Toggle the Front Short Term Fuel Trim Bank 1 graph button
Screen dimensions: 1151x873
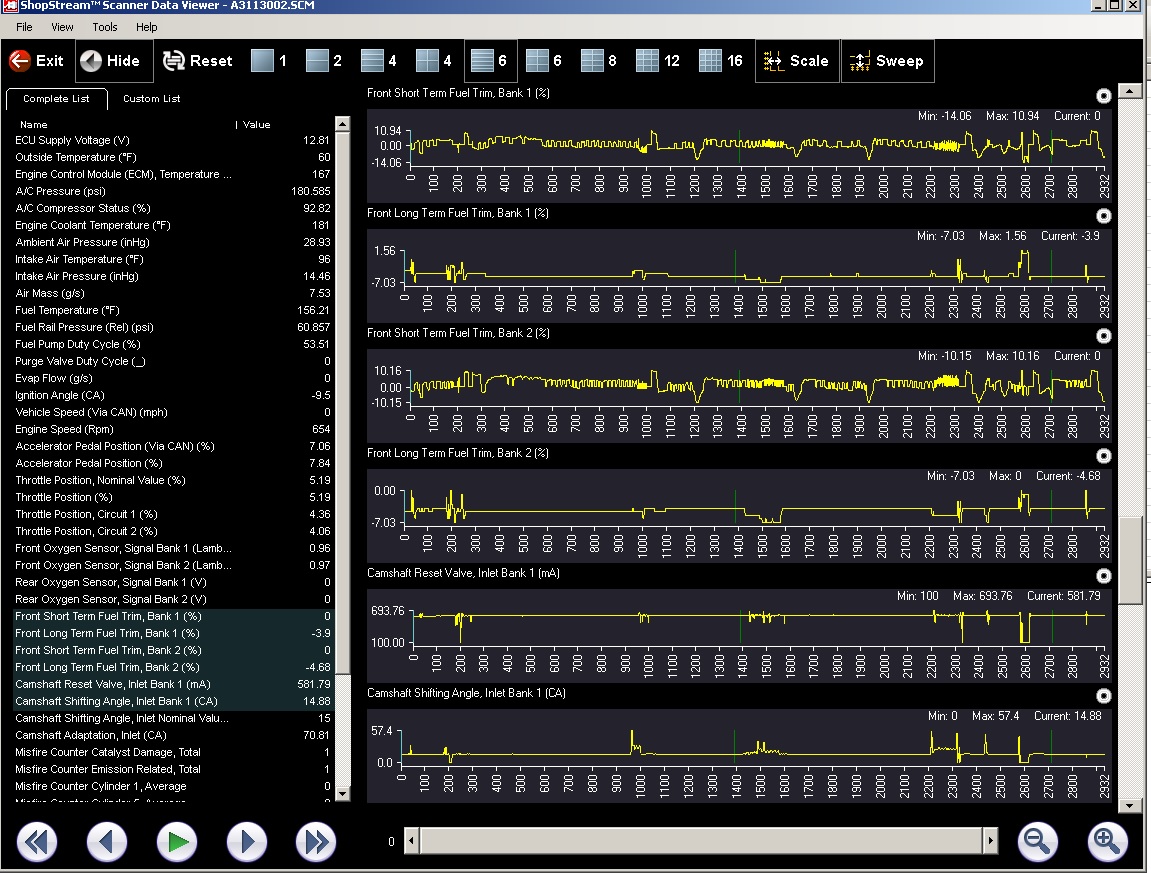pyautogui.click(x=1103, y=96)
